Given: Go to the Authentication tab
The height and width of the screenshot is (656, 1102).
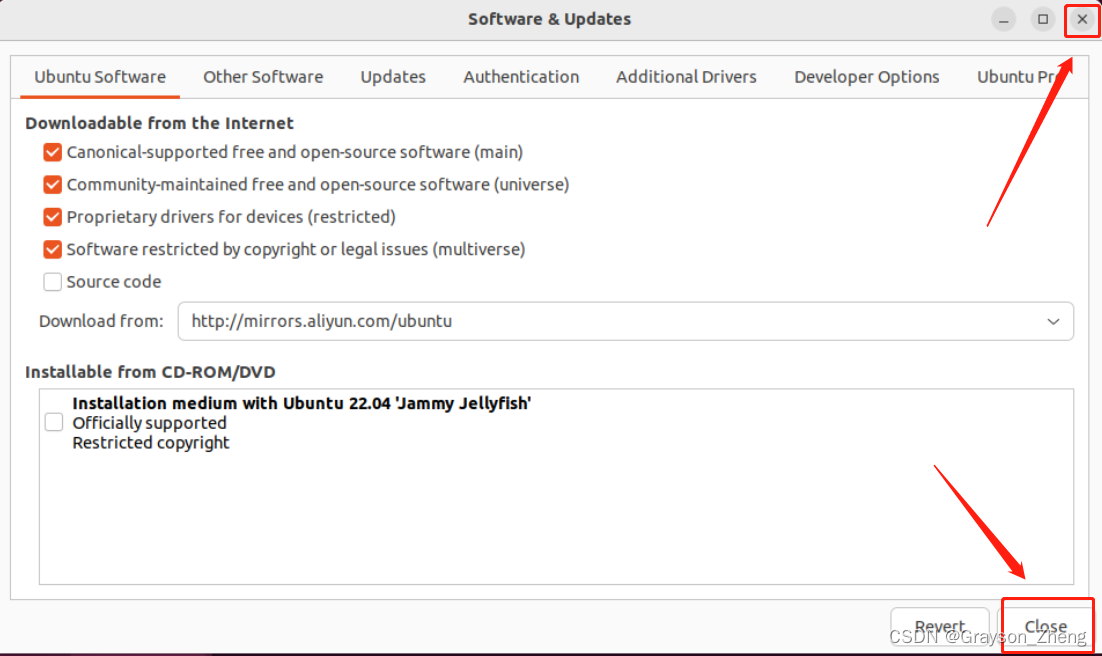Looking at the screenshot, I should (521, 77).
